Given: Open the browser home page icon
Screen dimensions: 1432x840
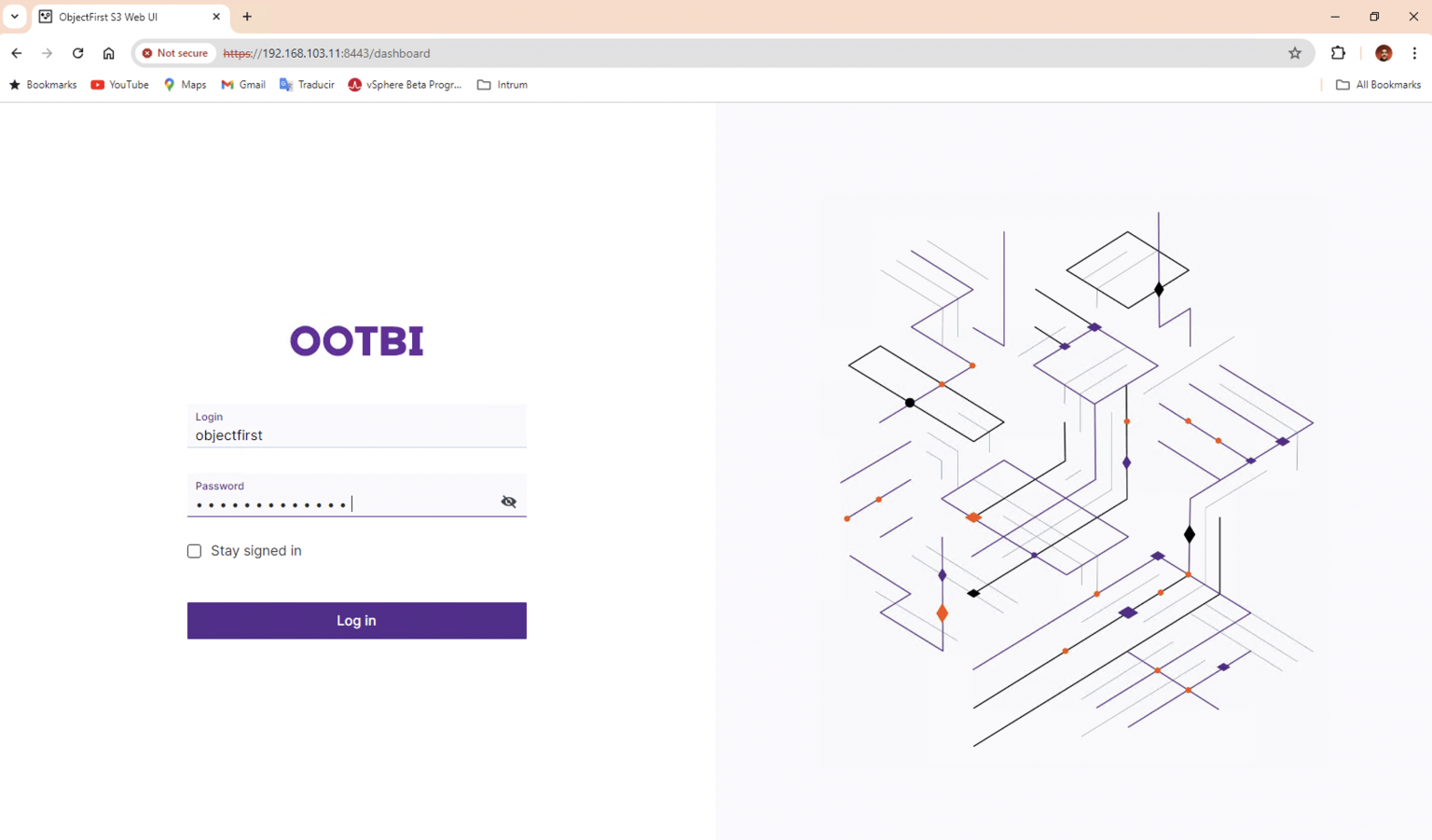Looking at the screenshot, I should (x=109, y=53).
